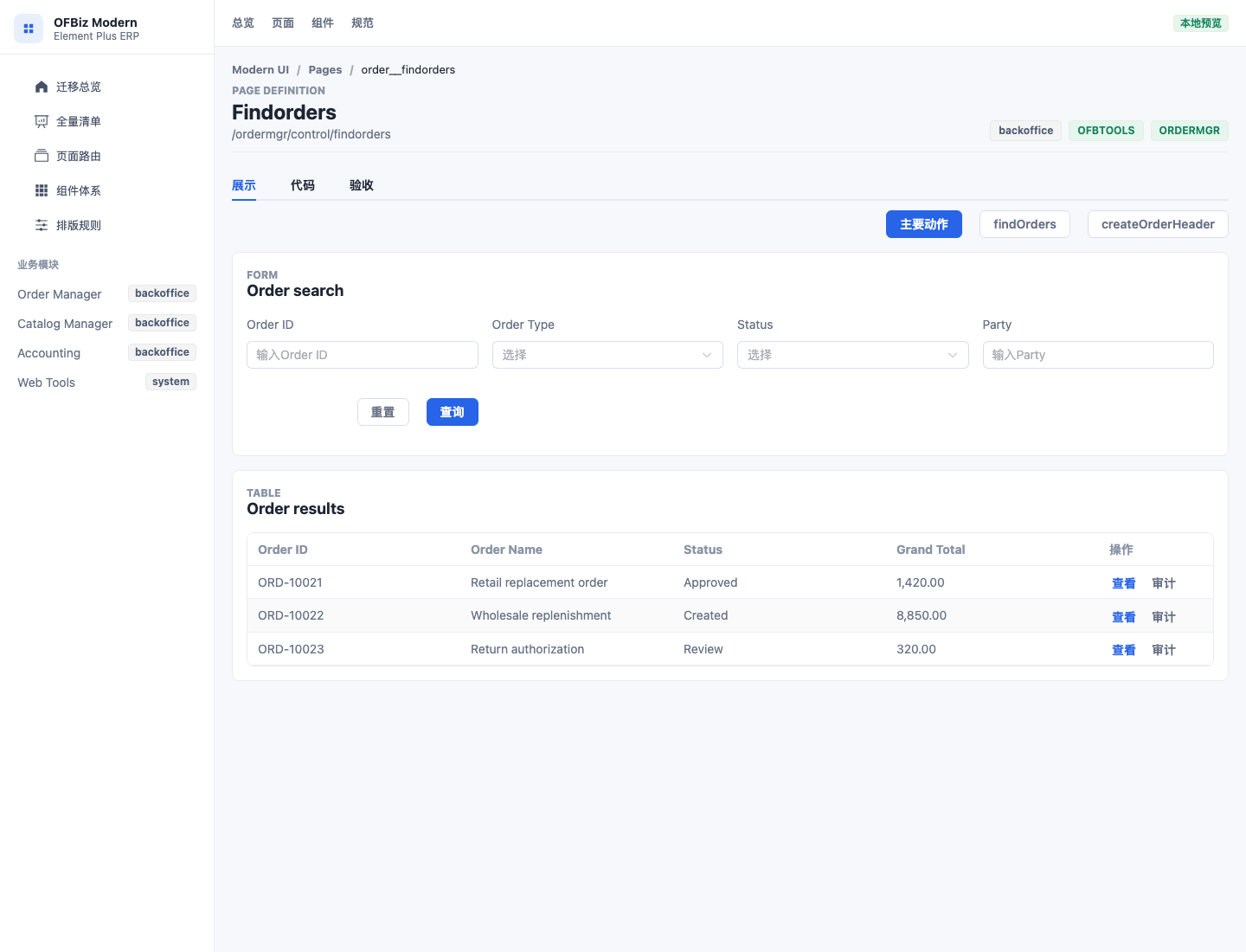Switch to the 代码 tab
This screenshot has height=952, width=1246.
click(x=303, y=185)
